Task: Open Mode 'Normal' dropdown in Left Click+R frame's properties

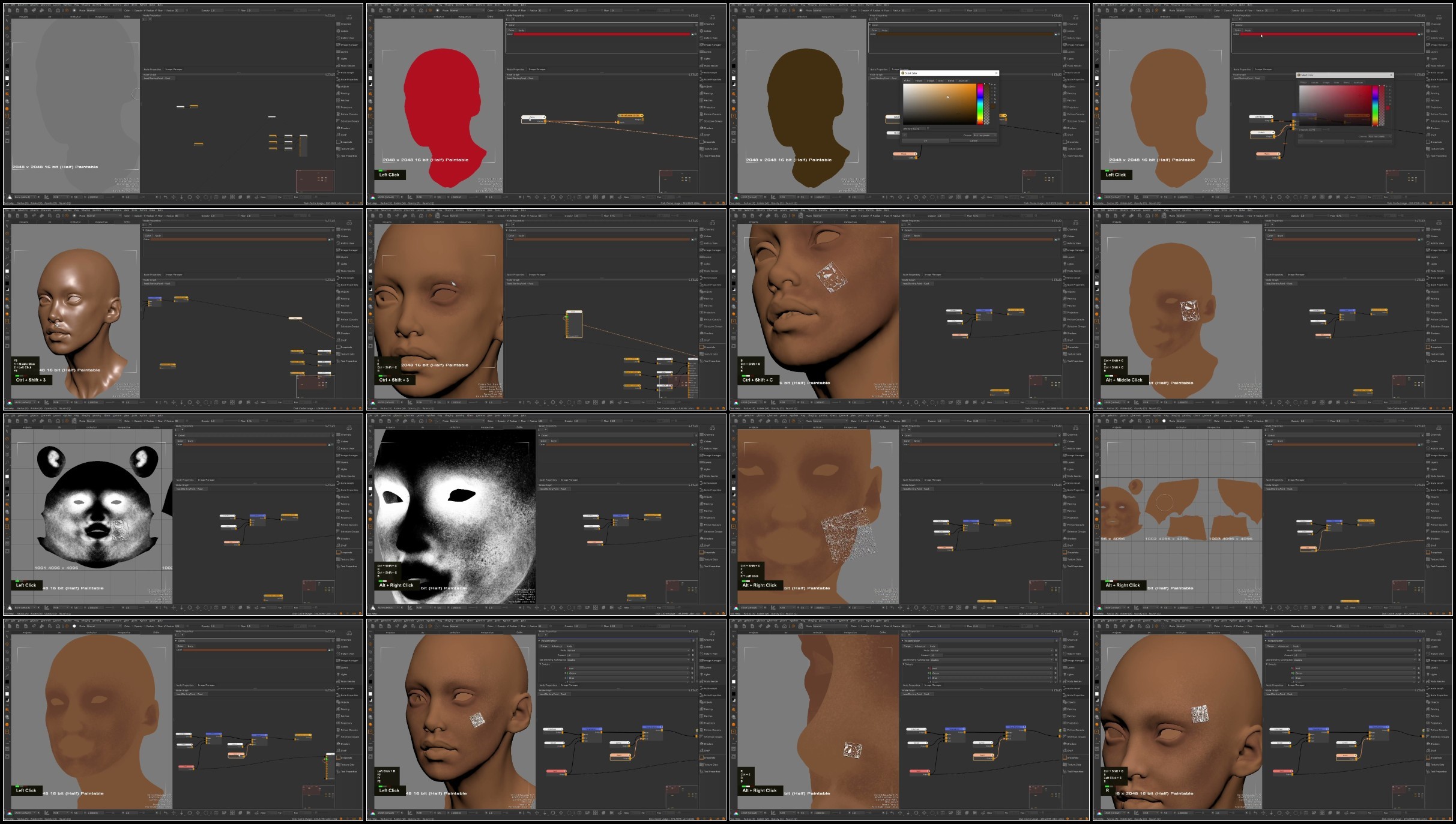Action: coord(628,651)
